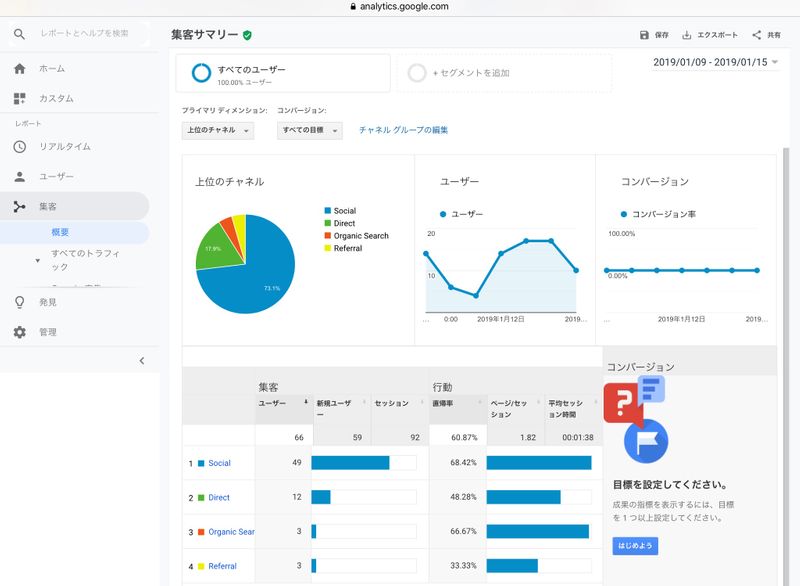
Task: Collapse the sidebar with the chevron arrow
Action: click(141, 361)
